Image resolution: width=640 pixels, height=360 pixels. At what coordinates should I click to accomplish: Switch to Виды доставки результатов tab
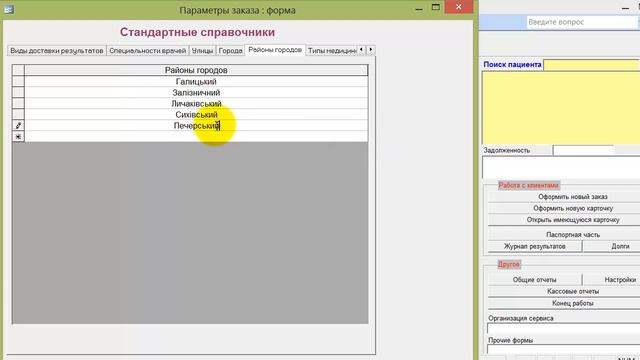[x=57, y=51]
